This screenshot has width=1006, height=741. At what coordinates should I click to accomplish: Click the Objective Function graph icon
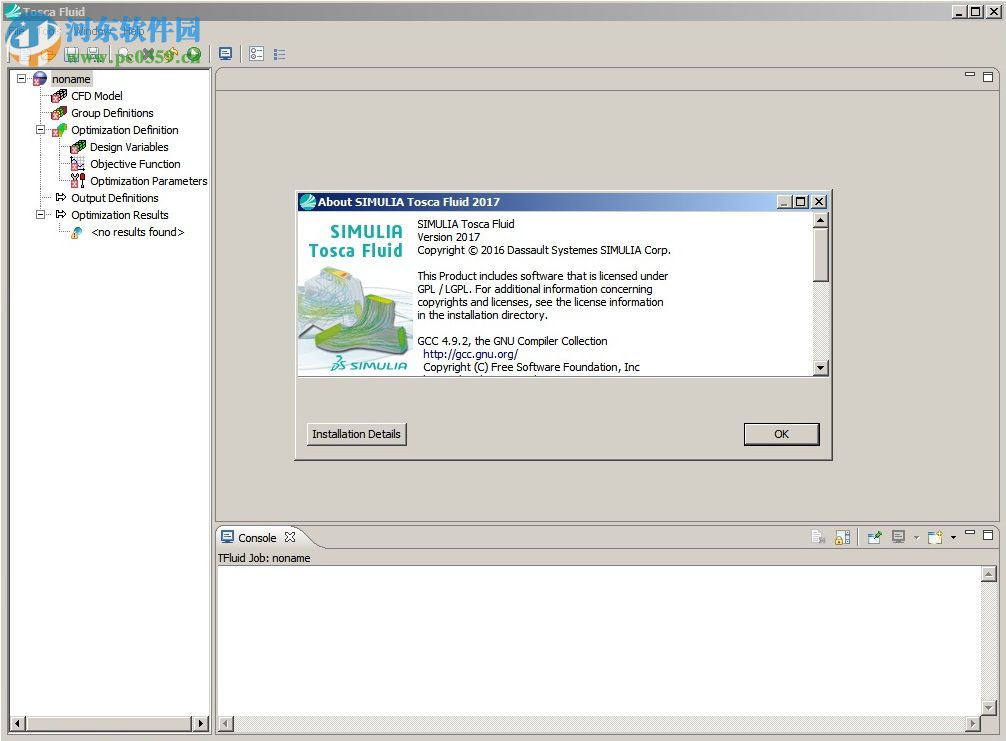(78, 164)
